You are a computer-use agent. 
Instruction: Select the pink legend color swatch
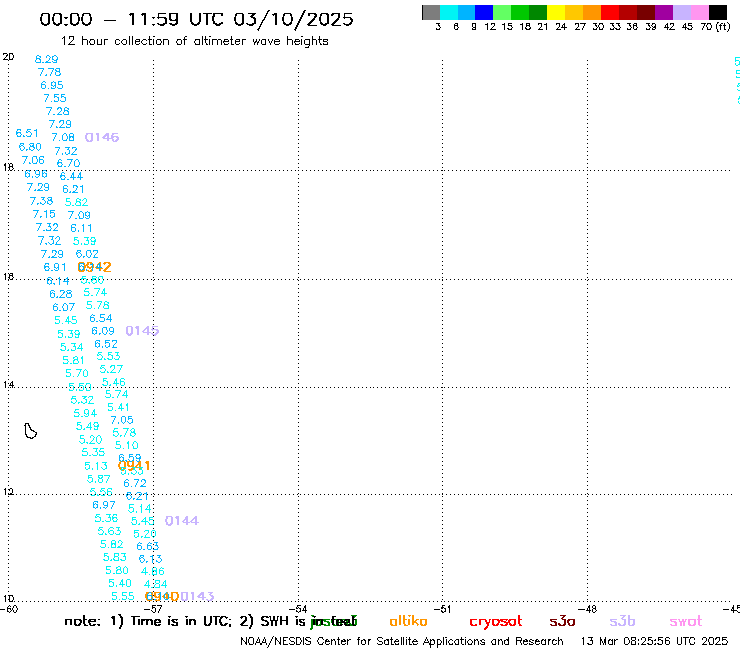(699, 12)
